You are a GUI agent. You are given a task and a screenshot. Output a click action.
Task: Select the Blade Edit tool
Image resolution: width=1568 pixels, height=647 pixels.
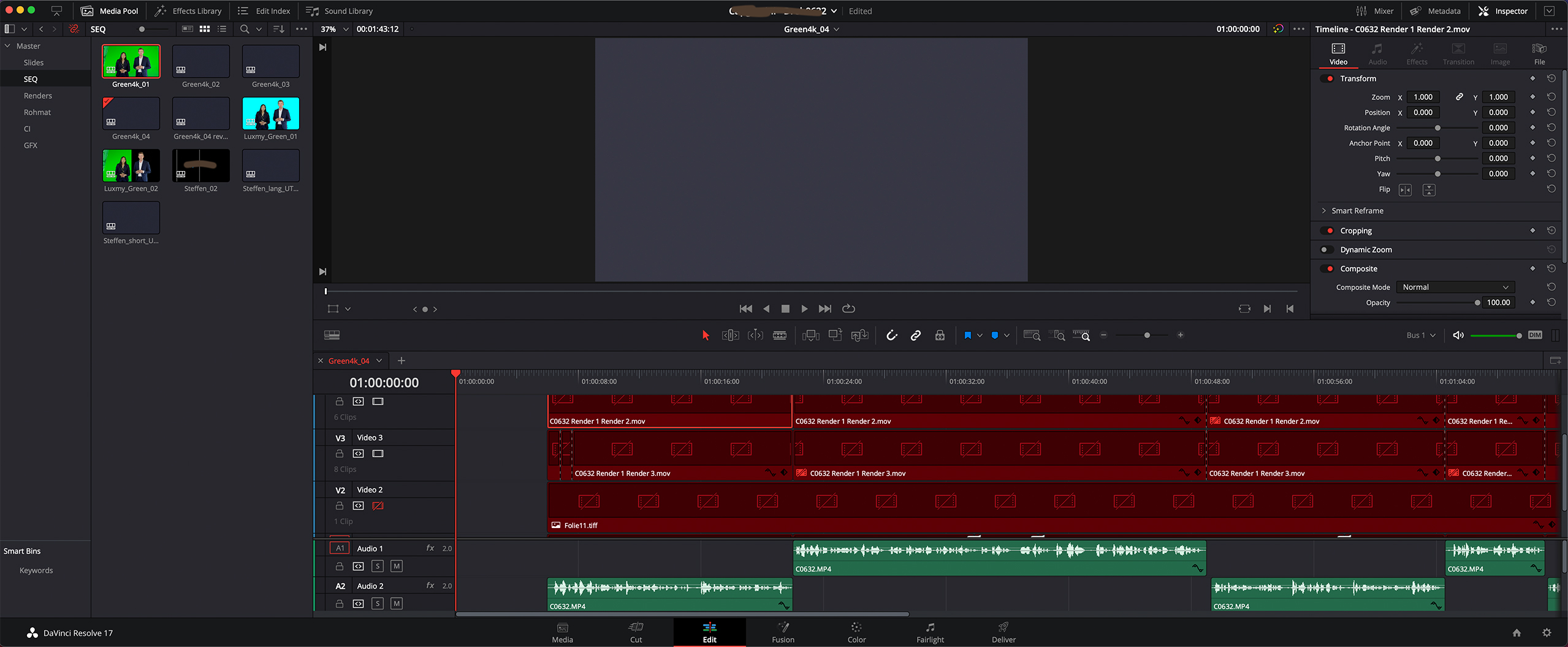click(x=780, y=335)
